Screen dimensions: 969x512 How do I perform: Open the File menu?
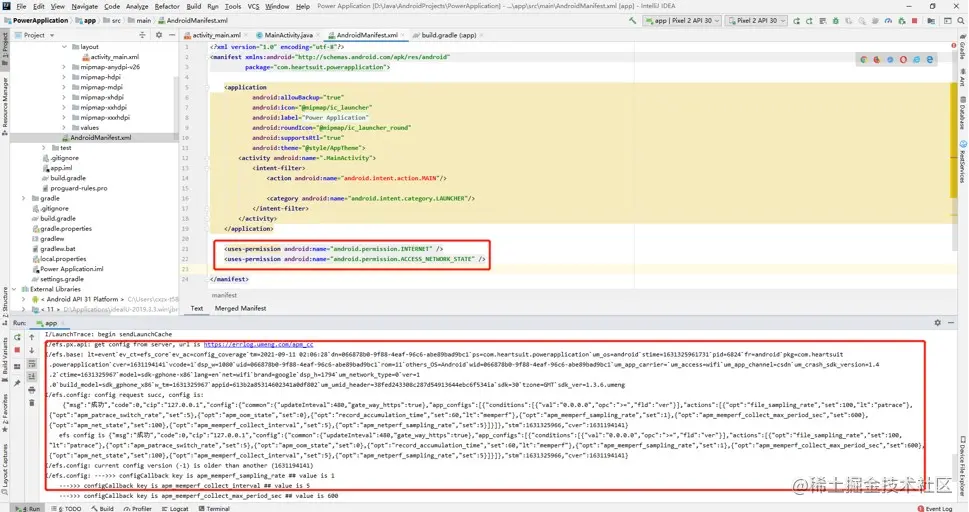click(x=21, y=6)
